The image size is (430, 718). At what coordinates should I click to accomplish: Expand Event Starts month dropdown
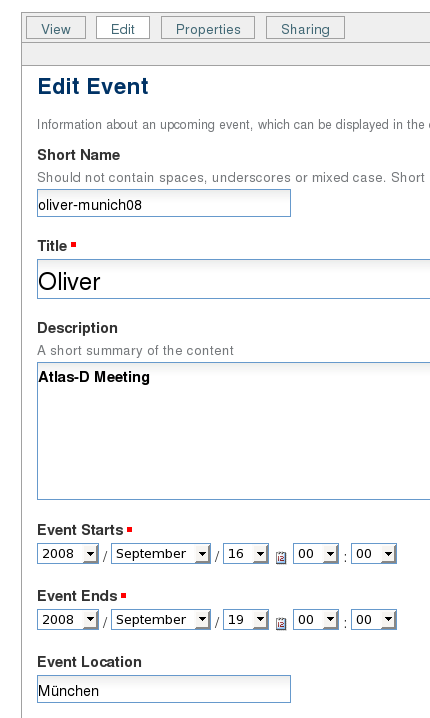[161, 554]
